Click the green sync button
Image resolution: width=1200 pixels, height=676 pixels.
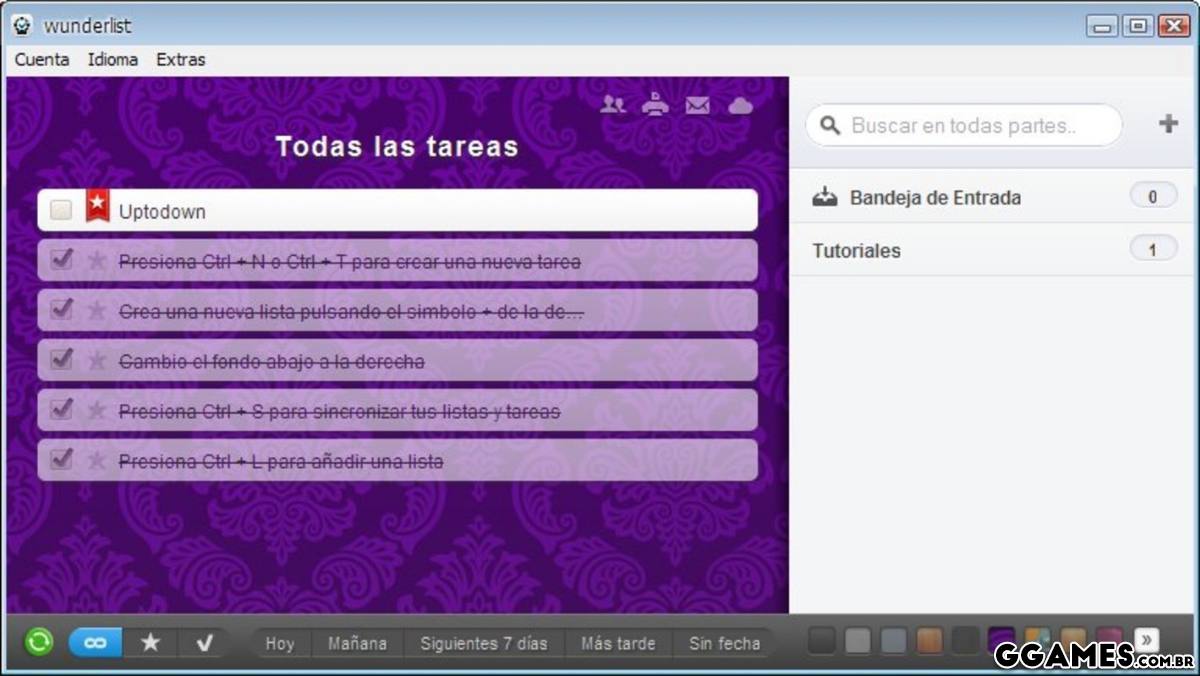click(39, 642)
